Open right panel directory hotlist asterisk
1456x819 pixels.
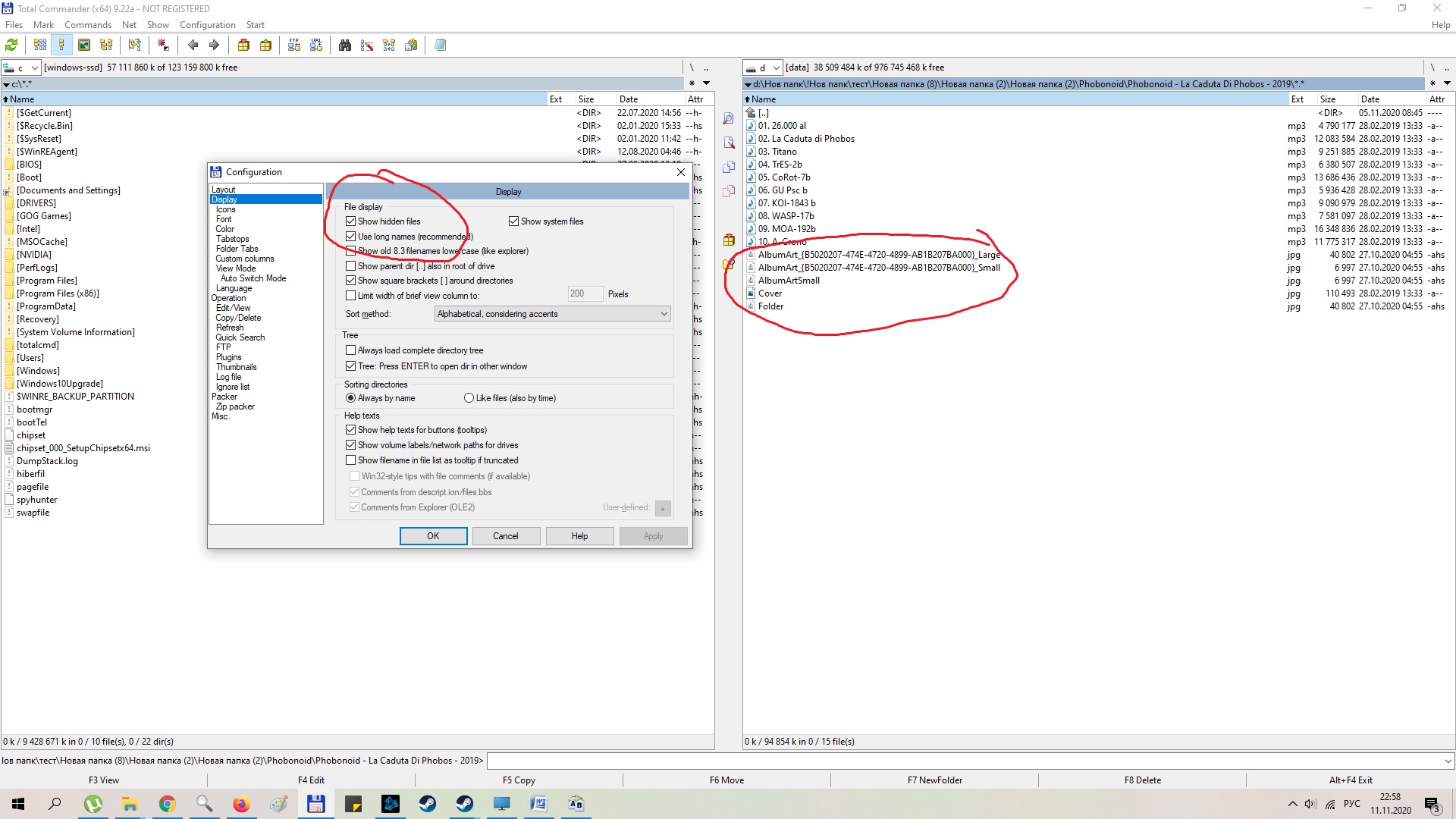1432,83
